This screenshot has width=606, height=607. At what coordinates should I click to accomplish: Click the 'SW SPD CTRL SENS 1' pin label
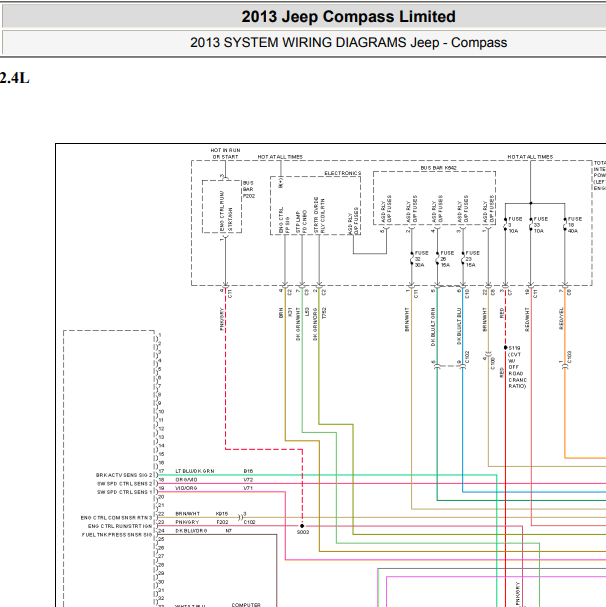click(x=125, y=492)
